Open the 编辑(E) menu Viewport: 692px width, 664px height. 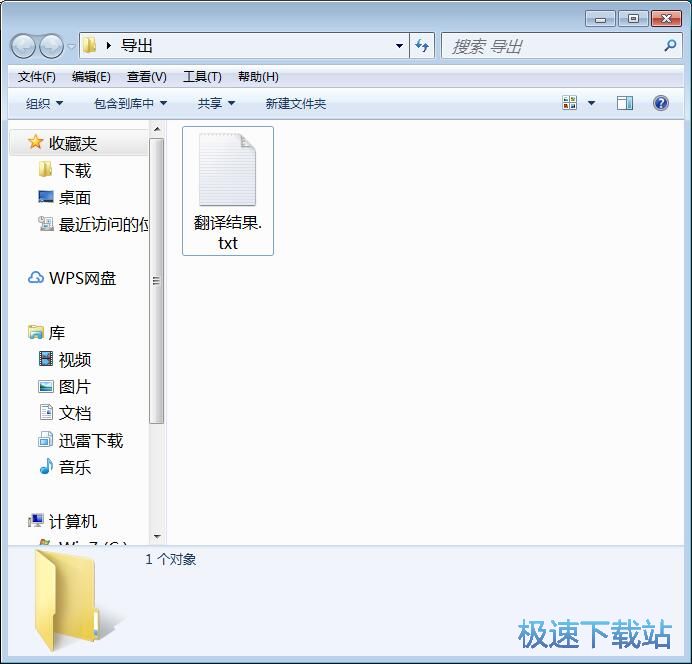pos(91,77)
